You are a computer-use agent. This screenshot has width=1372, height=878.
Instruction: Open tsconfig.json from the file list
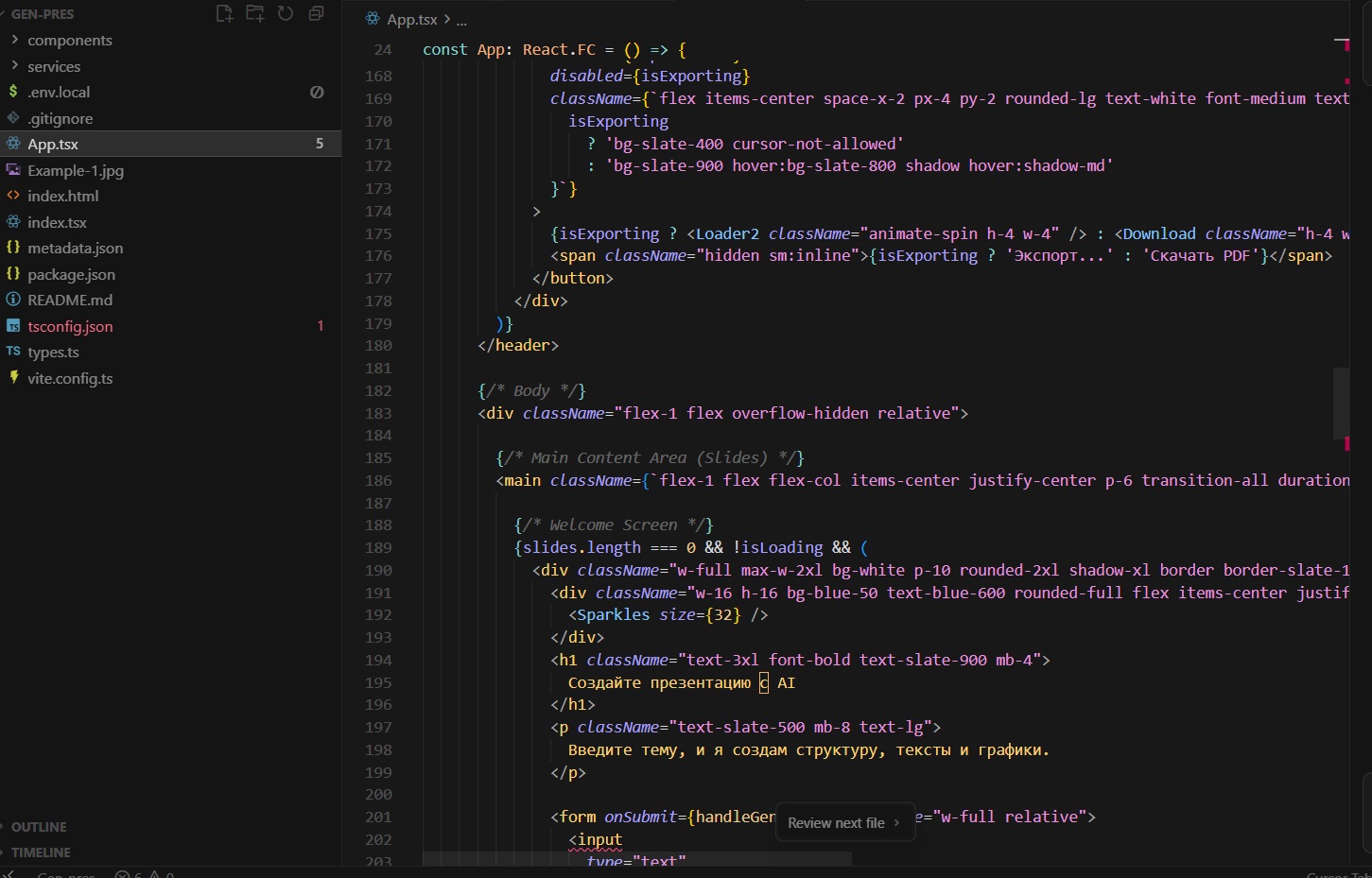click(70, 326)
